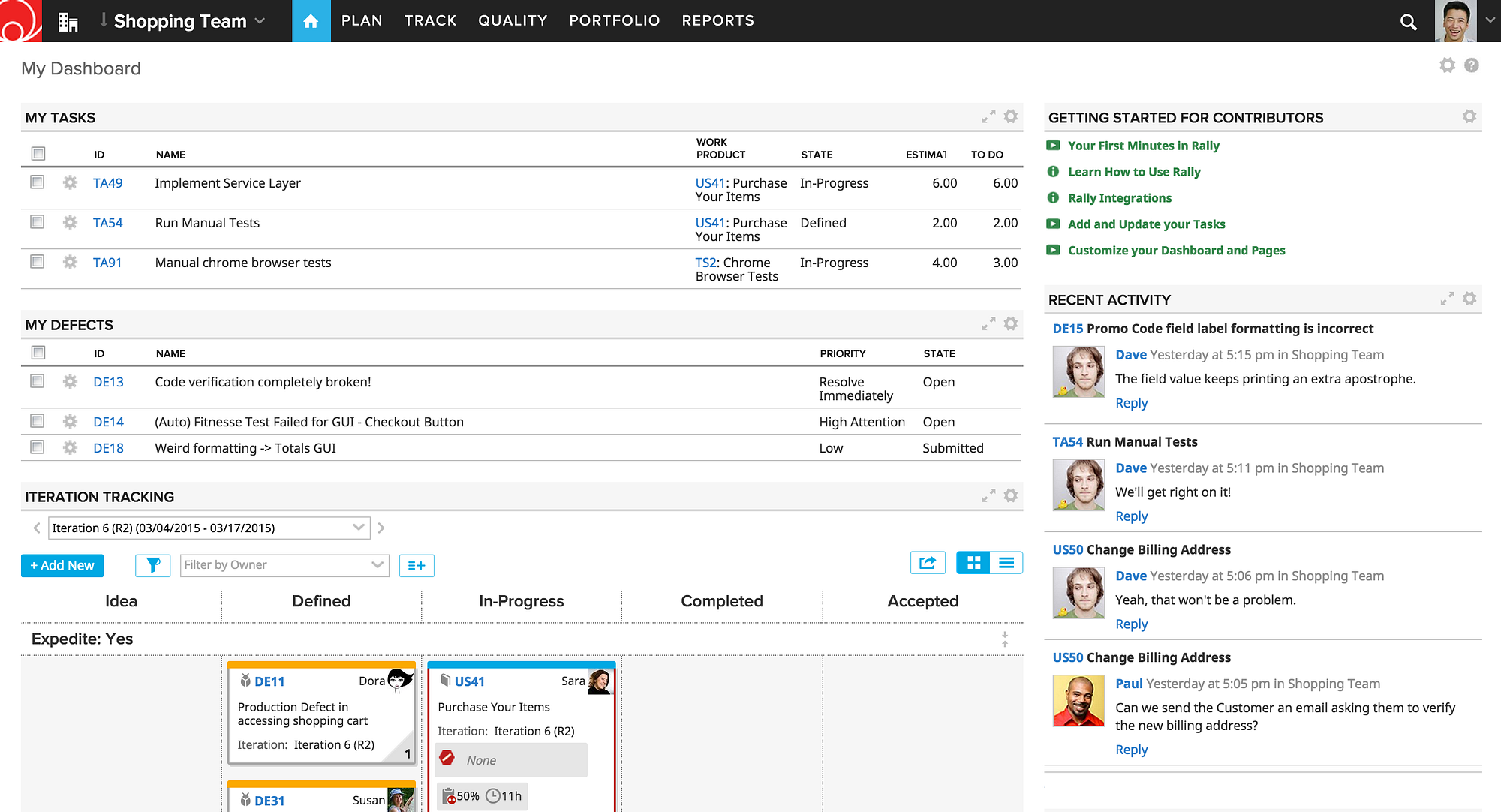Click the export share icon

pyautogui.click(x=928, y=563)
